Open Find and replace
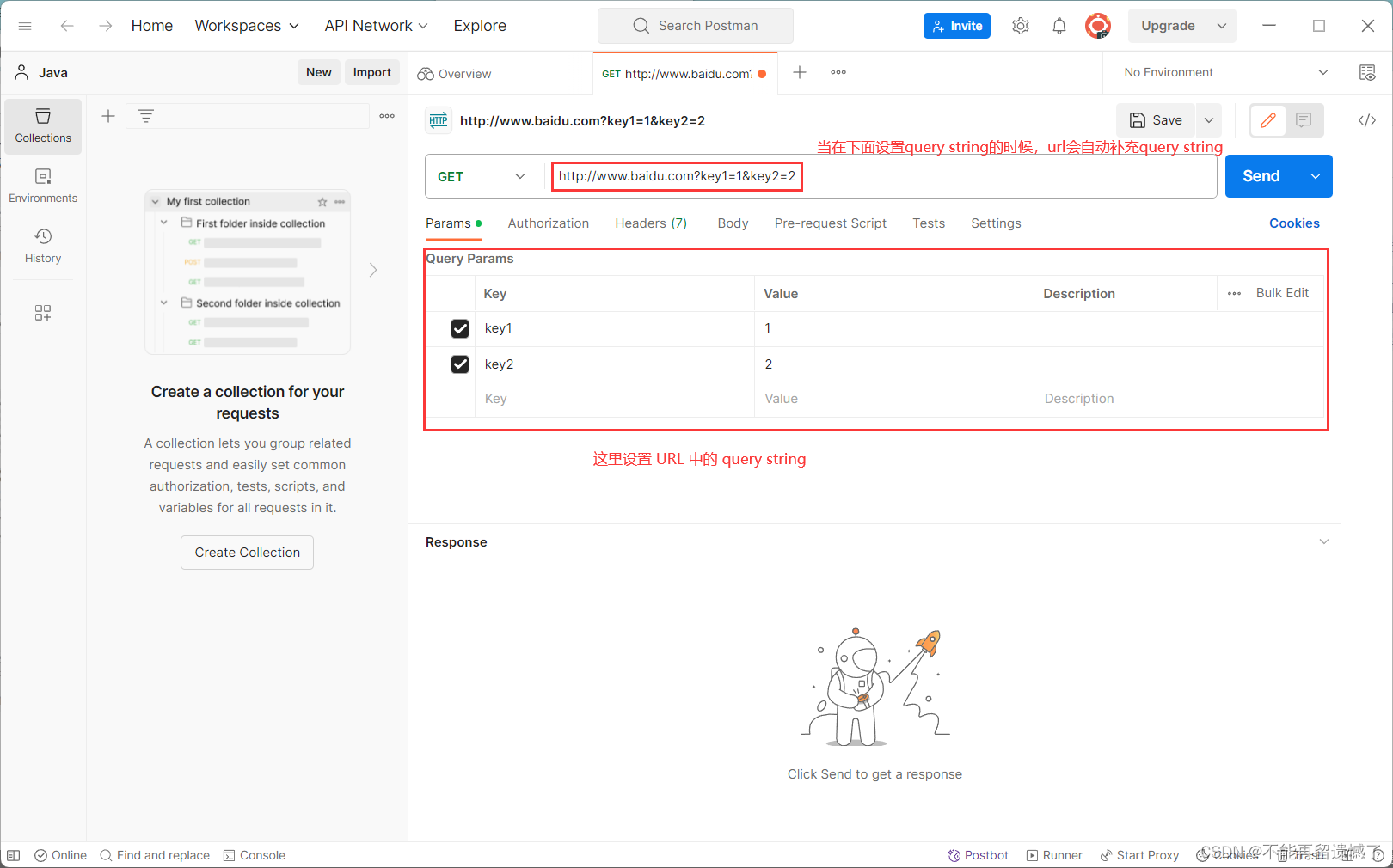The height and width of the screenshot is (868, 1393). click(x=155, y=855)
